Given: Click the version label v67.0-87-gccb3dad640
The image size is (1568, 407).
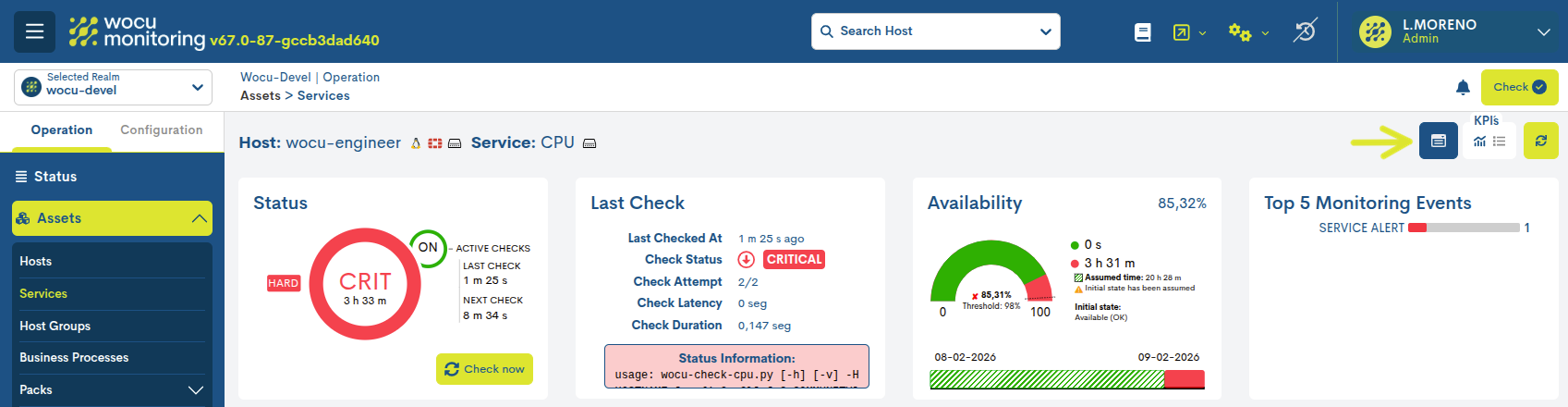Looking at the screenshot, I should (x=294, y=41).
